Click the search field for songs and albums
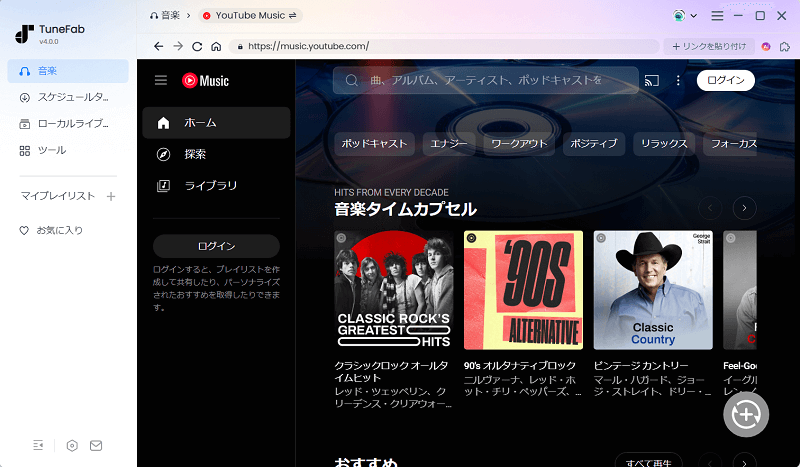The image size is (800, 467). pyautogui.click(x=486, y=80)
